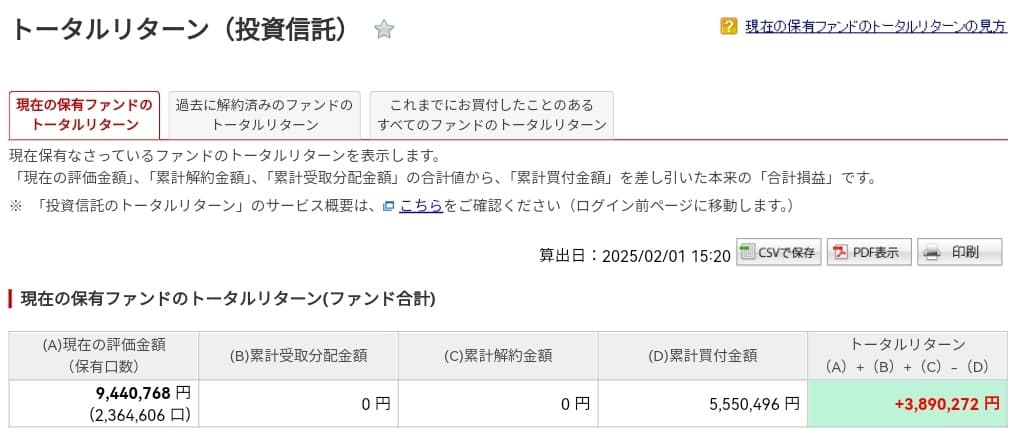Viewport: 1024px width, 438px height.
Task: Click the トータルリターン(投資信託) page title
Action: click(x=180, y=30)
